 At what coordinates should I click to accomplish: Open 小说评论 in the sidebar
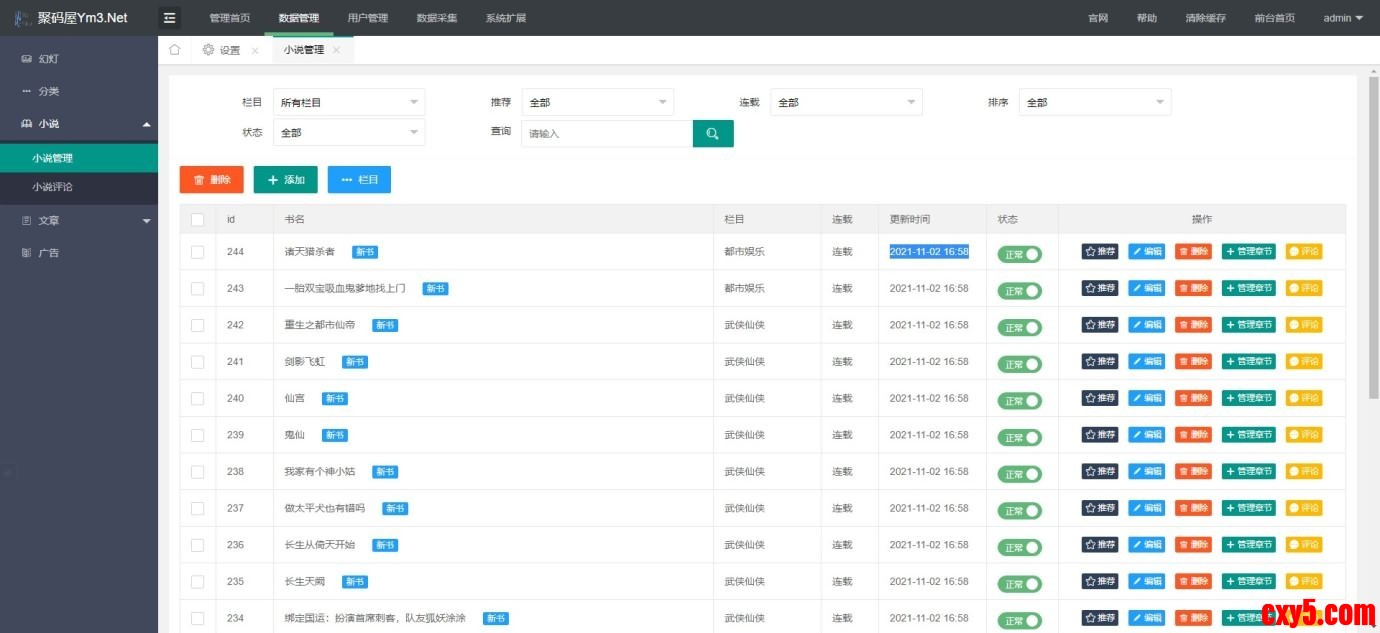[52, 187]
